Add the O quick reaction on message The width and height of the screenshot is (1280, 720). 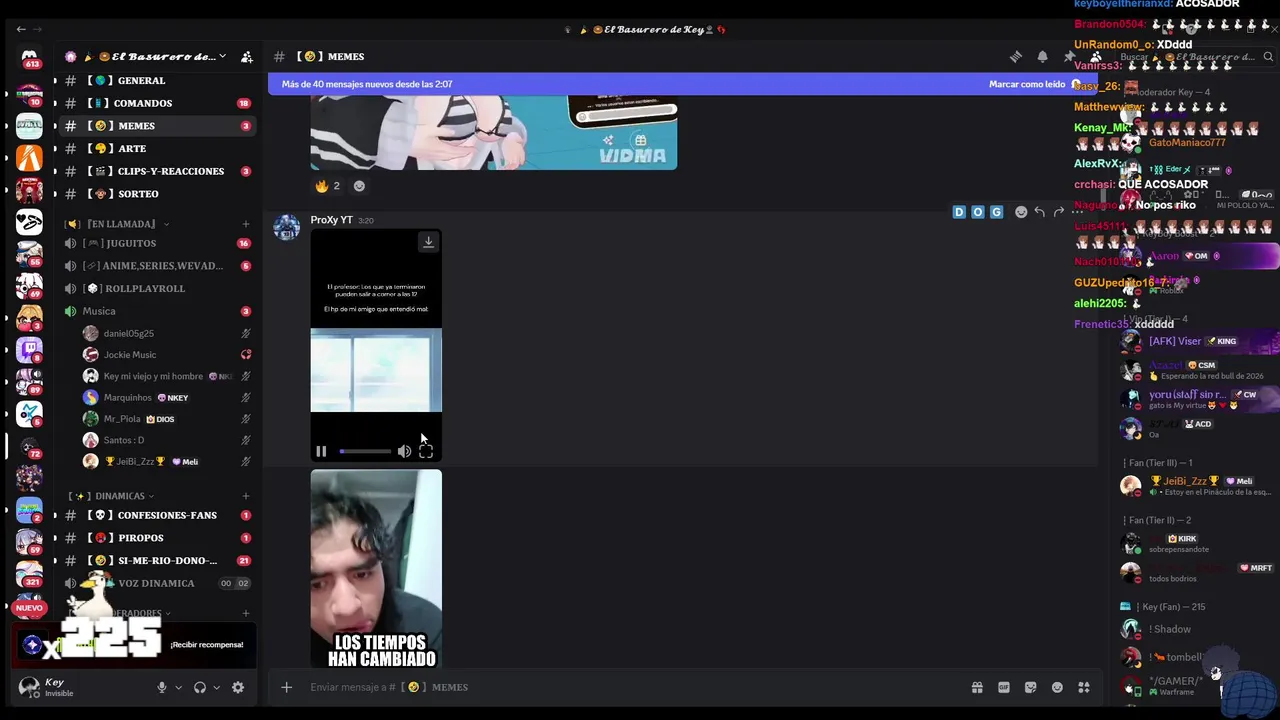(x=978, y=212)
